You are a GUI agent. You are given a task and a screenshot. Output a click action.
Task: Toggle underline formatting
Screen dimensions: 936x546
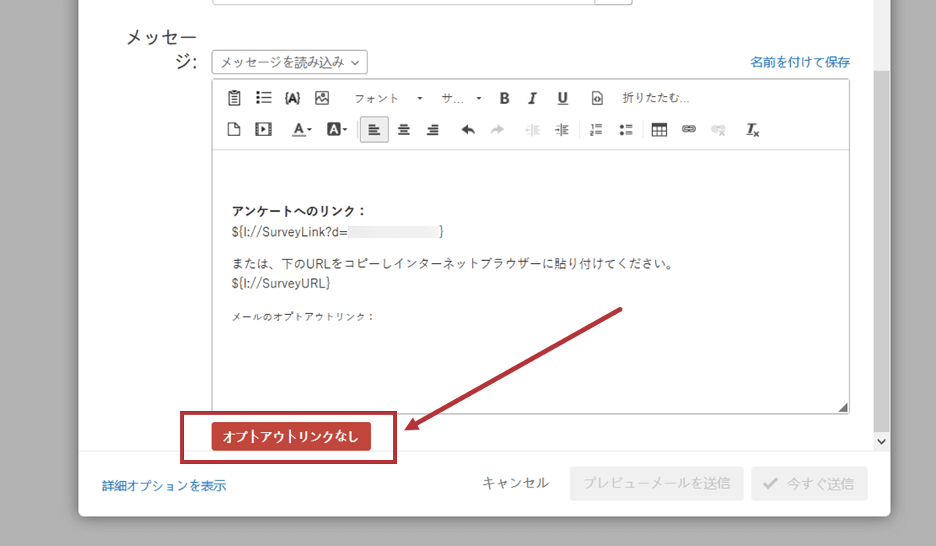(x=562, y=98)
